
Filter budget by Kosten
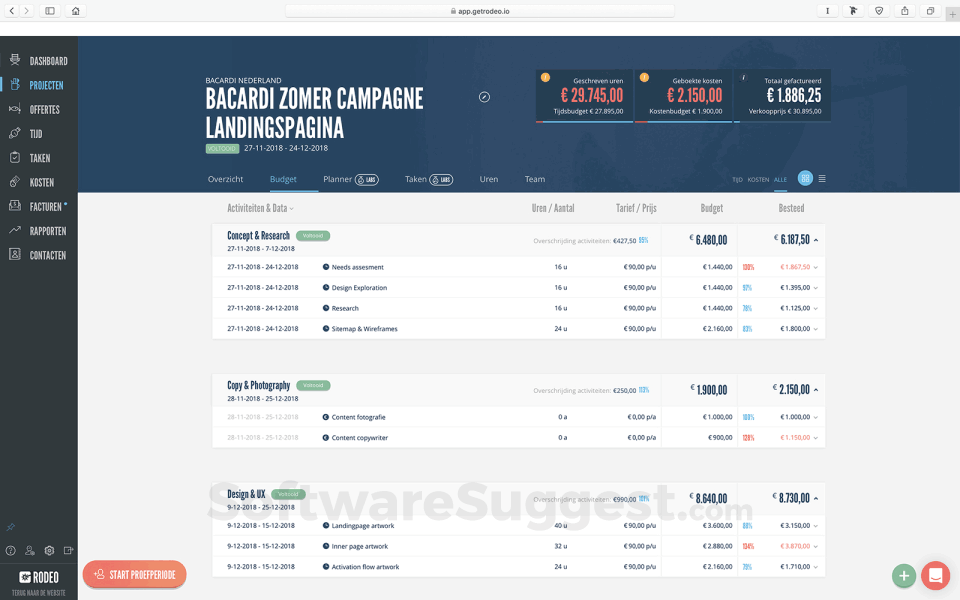pos(758,180)
